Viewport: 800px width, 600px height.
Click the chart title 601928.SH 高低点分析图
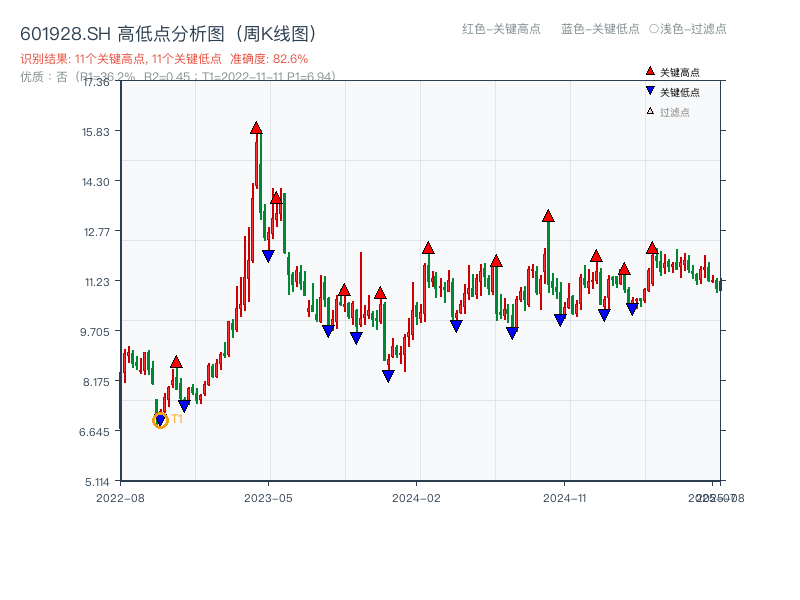(x=120, y=31)
